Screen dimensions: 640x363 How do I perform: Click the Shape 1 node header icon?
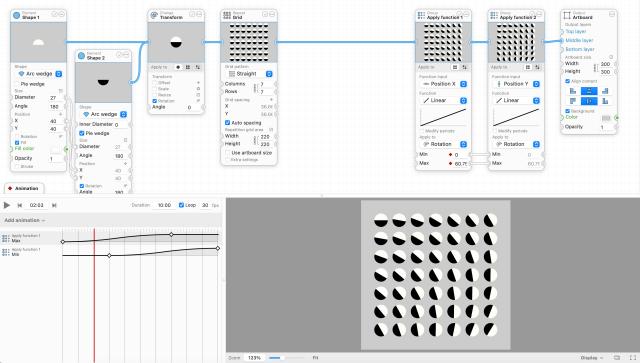pos(16,16)
